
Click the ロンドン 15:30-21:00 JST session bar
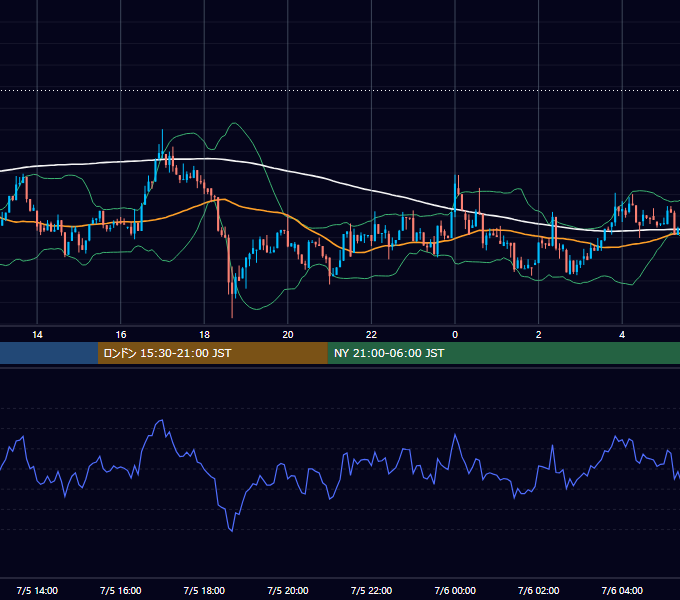(x=212, y=353)
